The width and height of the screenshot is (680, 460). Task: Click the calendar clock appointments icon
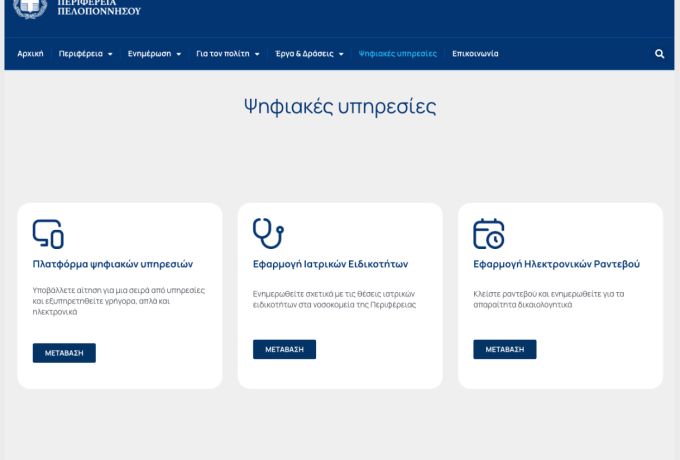[x=488, y=233]
